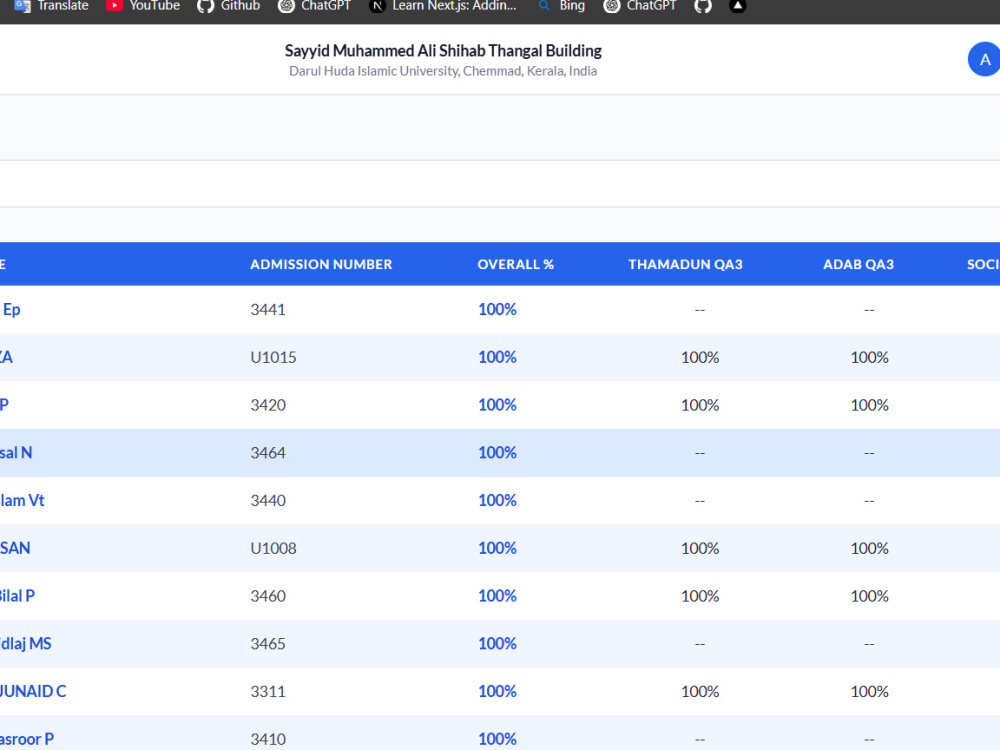Open the student link ending 'sal N'
The height and width of the screenshot is (750, 1000).
tap(16, 453)
